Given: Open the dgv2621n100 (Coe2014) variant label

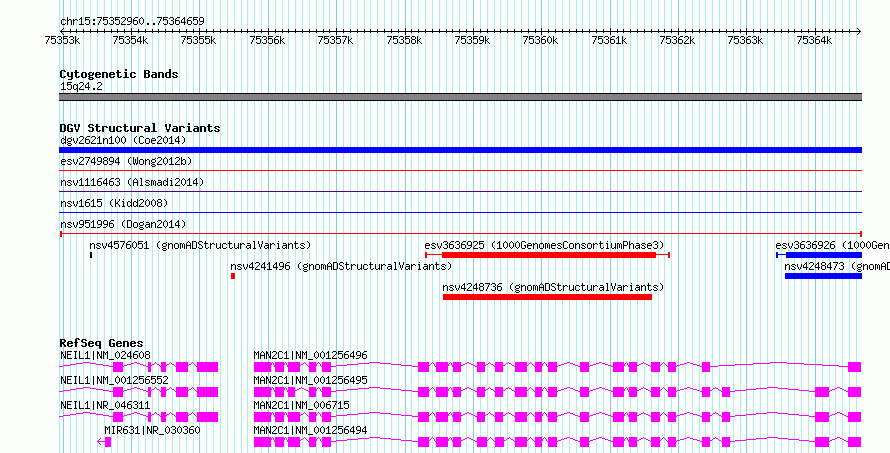Looking at the screenshot, I should tap(123, 140).
